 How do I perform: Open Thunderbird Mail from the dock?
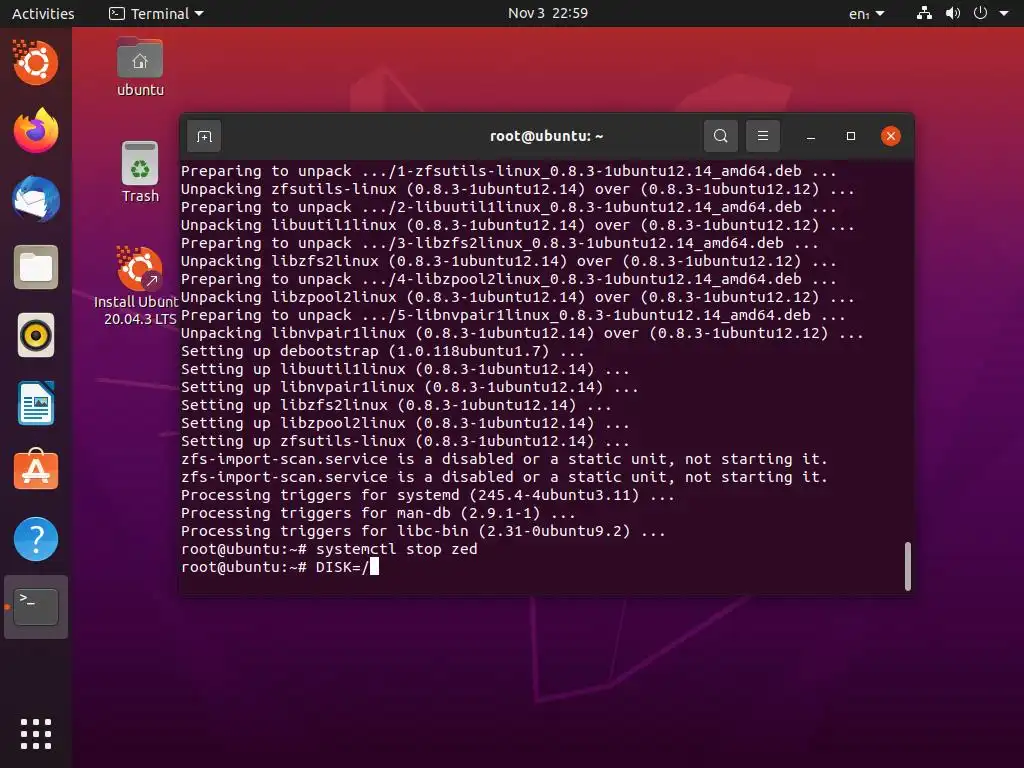pyautogui.click(x=36, y=199)
